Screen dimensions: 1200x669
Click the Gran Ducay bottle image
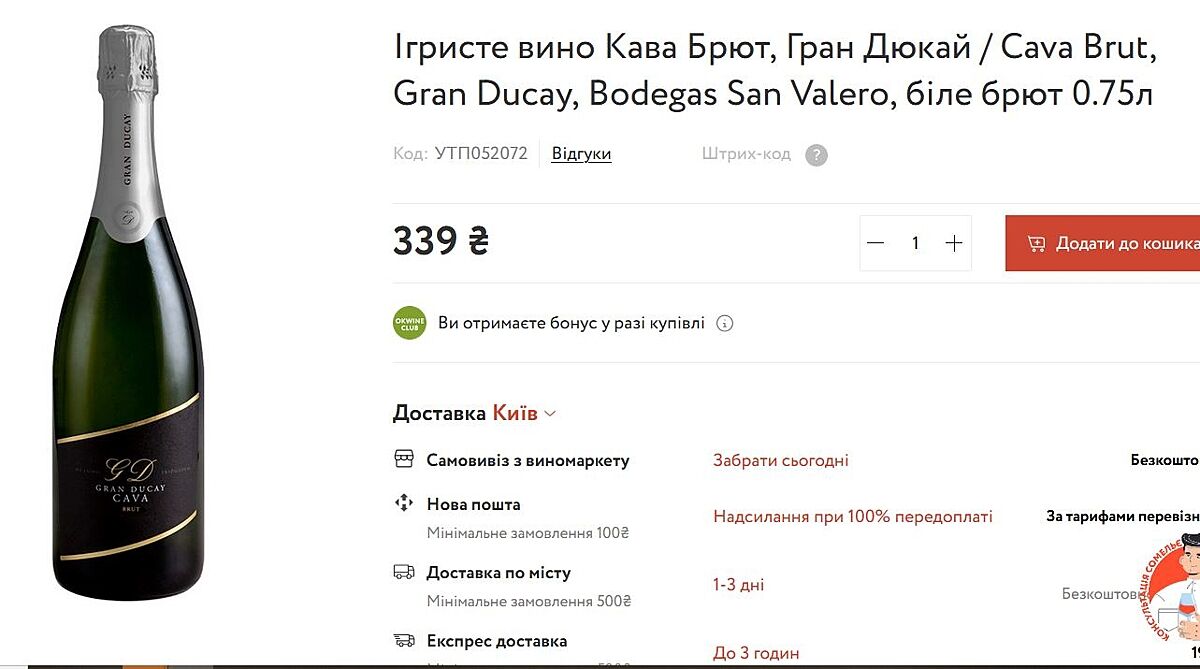click(128, 320)
